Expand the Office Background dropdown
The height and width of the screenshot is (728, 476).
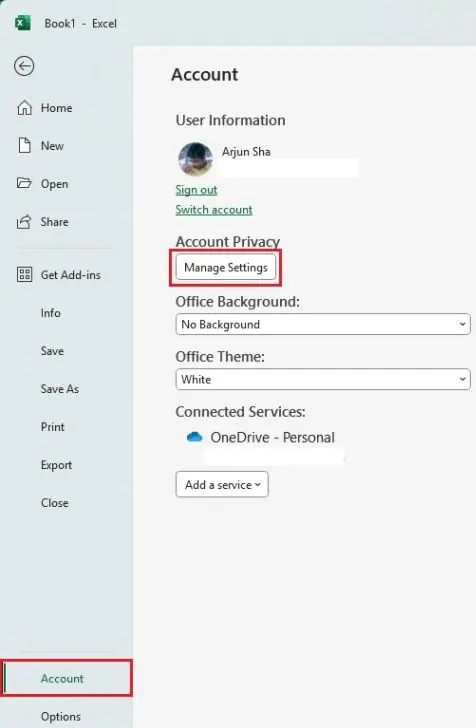[x=323, y=325]
